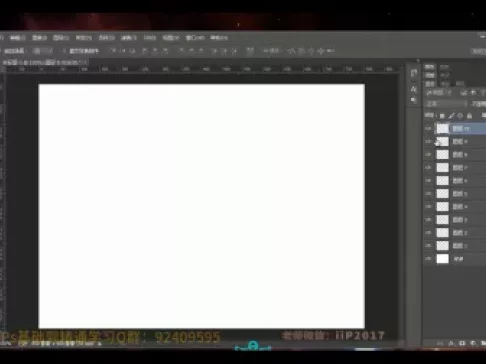Viewport: 486px width, 364px height.
Task: Click the layer 3 thumbnail
Action: click(x=443, y=220)
